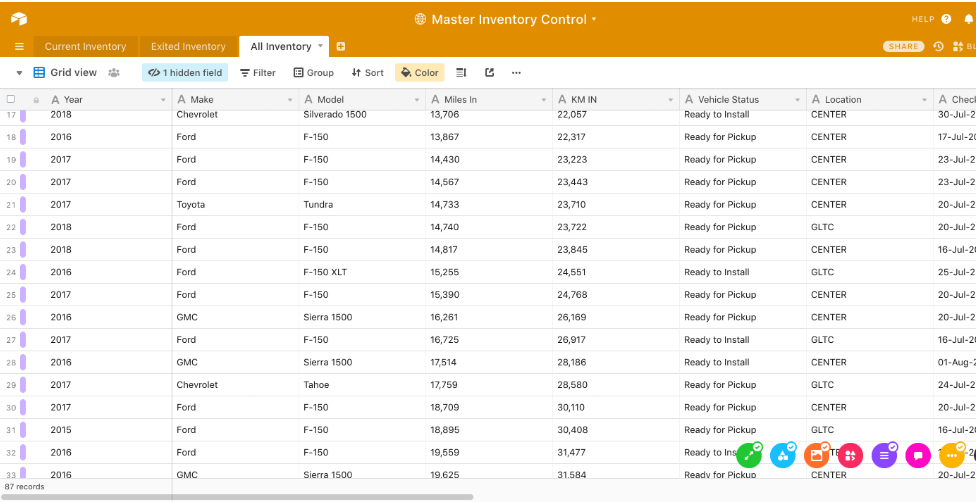This screenshot has height=502, width=976.
Task: Open the Group menu
Action: 314,73
